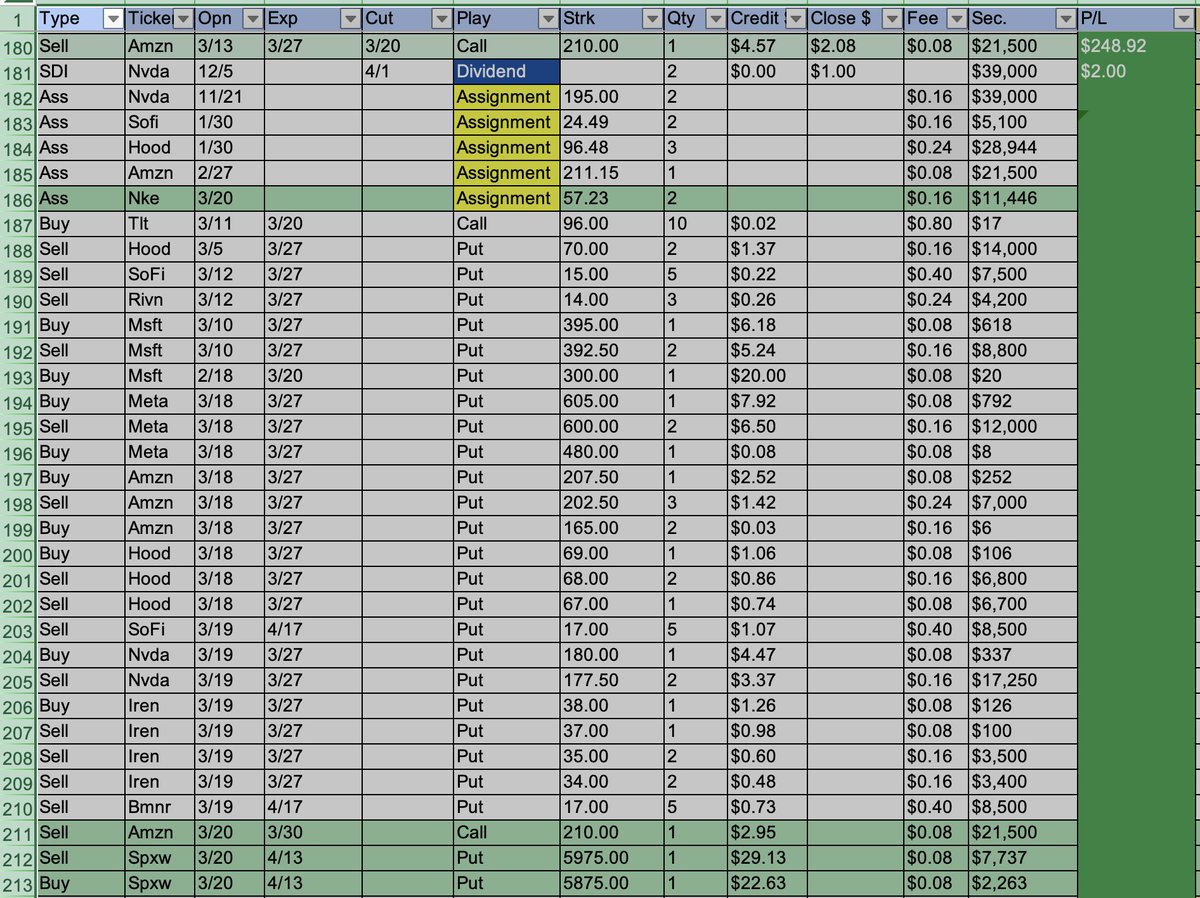Select expiry cell 4/13 in row 212
Screen dimensions: 1200x898
click(313, 858)
